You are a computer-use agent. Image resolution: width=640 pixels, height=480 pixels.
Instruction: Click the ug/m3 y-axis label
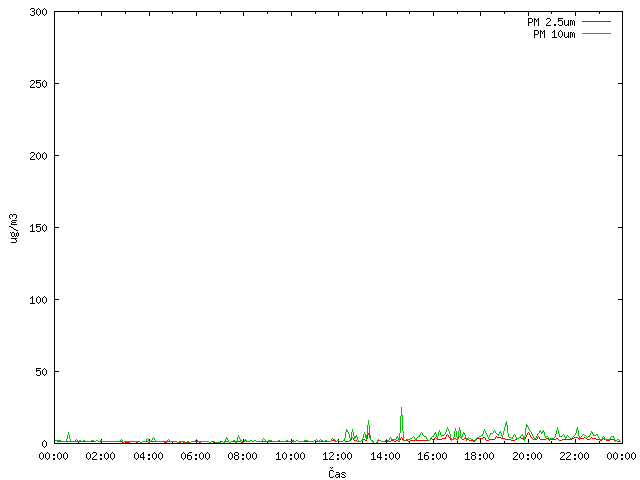click(14, 228)
